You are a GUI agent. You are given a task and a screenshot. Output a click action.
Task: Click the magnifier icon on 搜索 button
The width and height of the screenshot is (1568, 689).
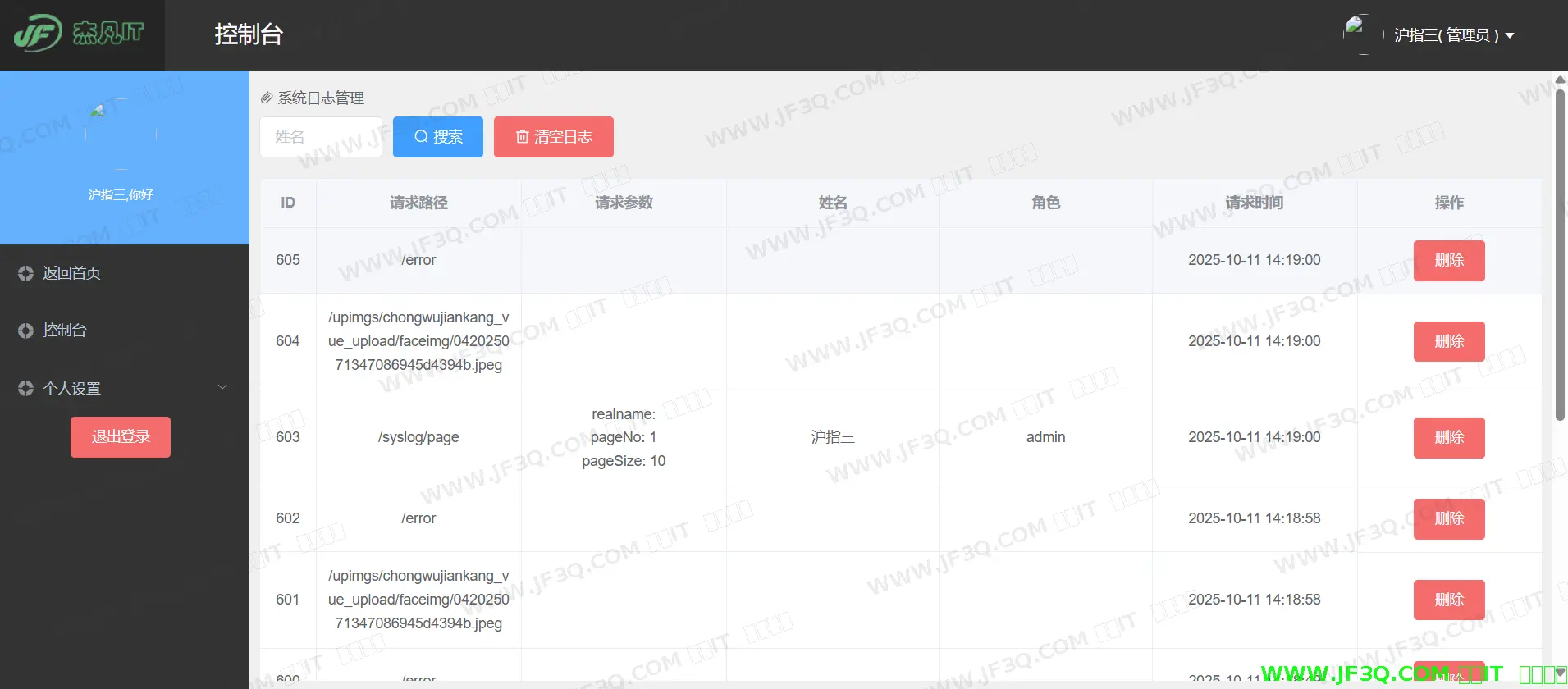point(421,137)
